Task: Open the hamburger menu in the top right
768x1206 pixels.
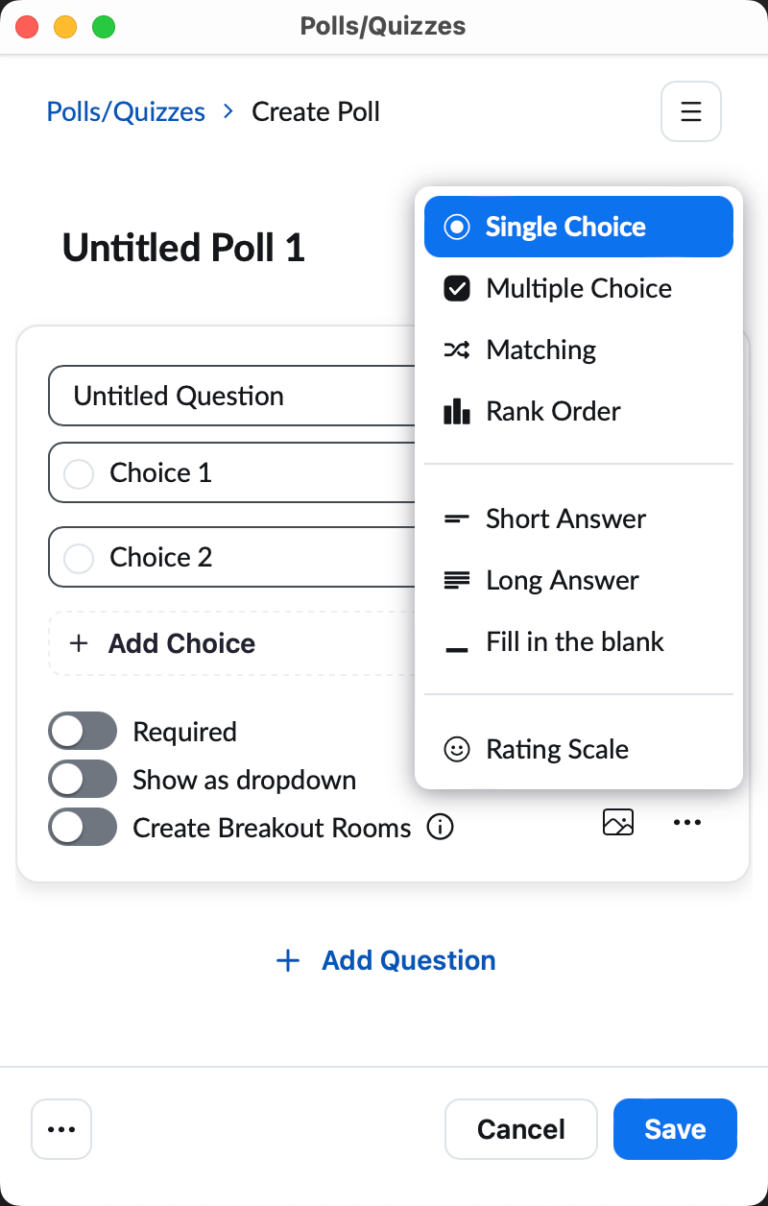Action: tap(690, 111)
